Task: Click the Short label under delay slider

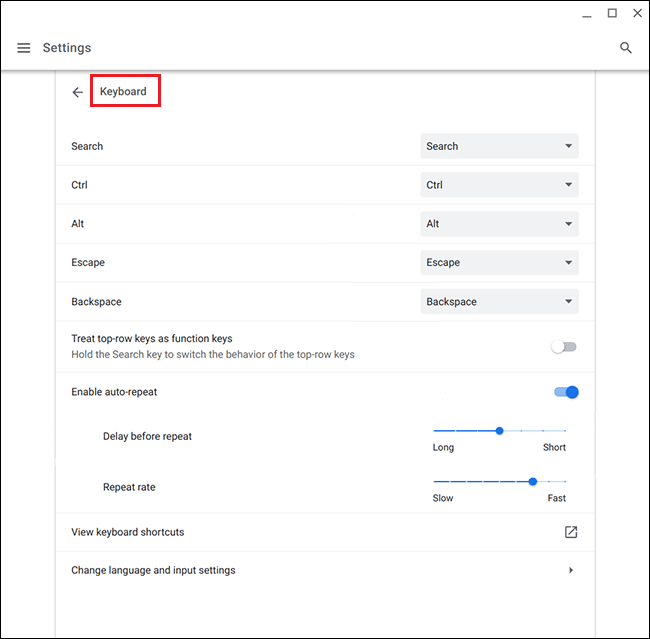Action: click(x=554, y=447)
